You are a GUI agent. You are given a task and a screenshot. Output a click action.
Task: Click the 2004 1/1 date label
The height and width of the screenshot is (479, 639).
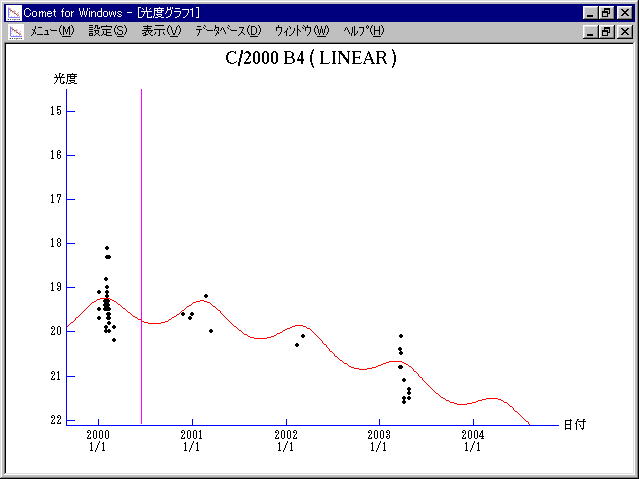(473, 441)
